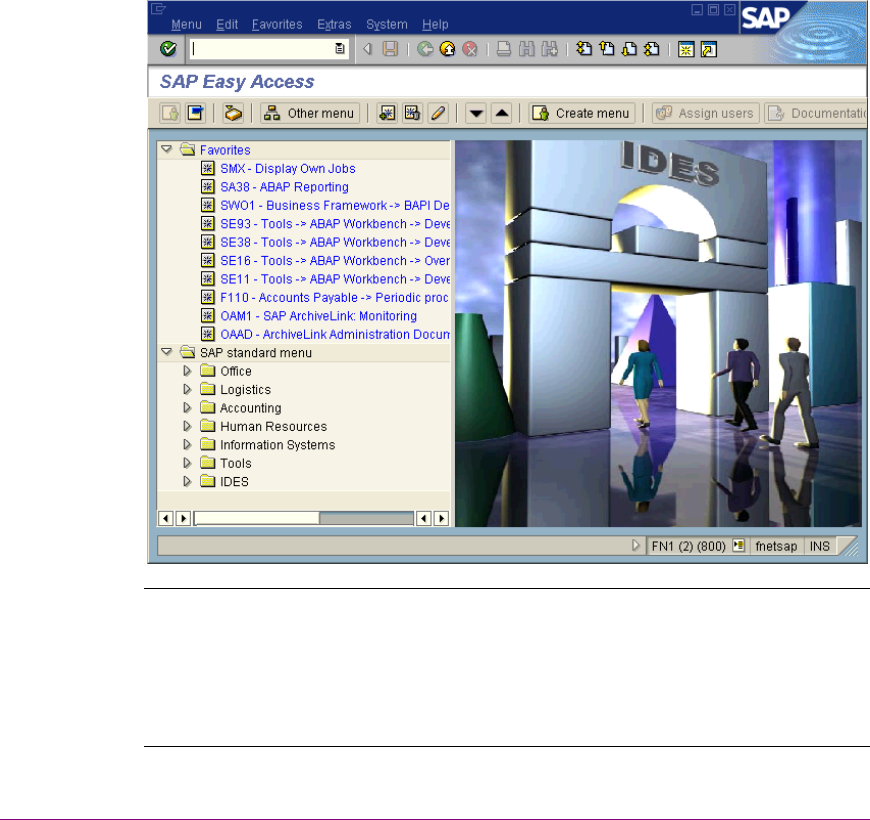Click the SAP Menu icon
Image resolution: width=870 pixels, height=820 pixels.
pos(195,113)
